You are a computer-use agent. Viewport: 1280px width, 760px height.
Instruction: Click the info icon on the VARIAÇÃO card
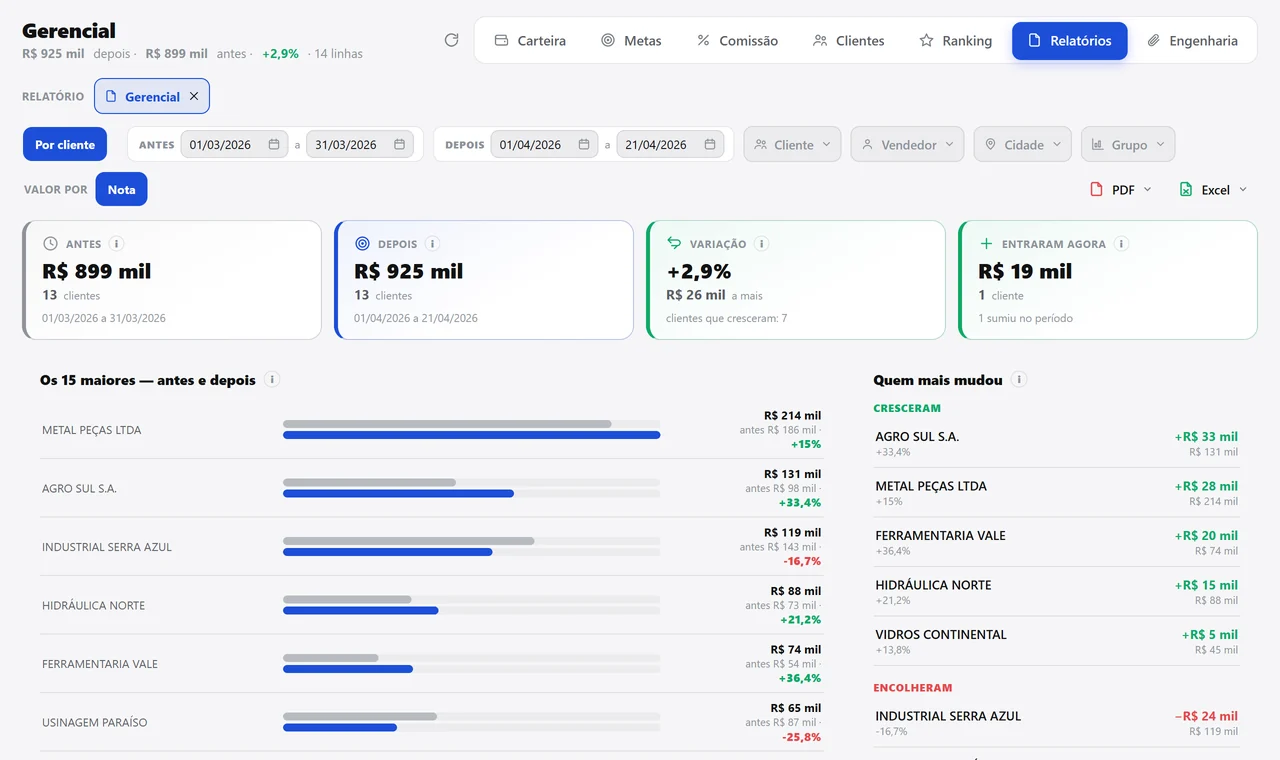coord(761,243)
